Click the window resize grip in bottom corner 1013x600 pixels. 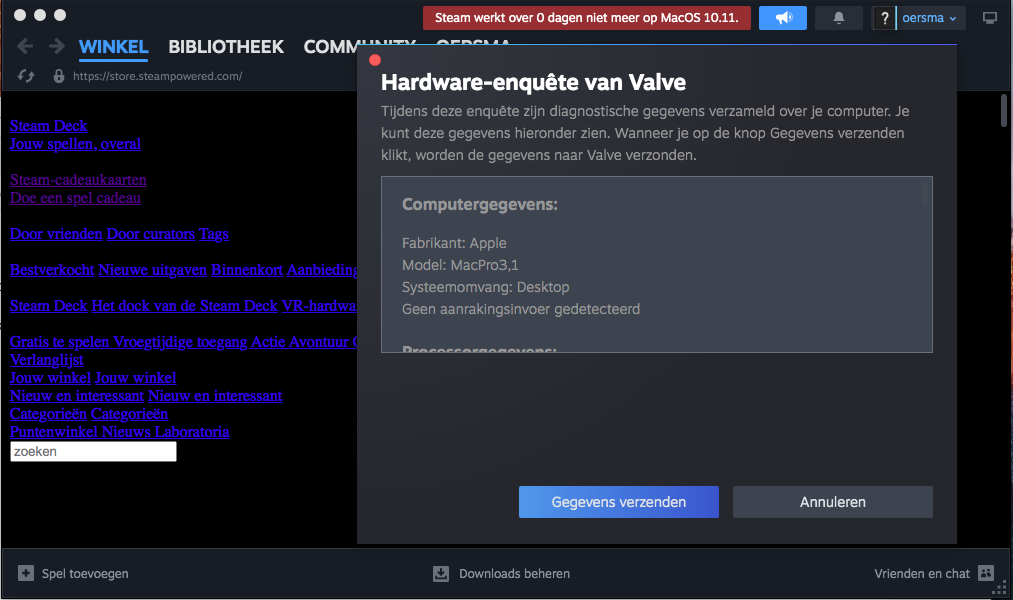point(1001,588)
